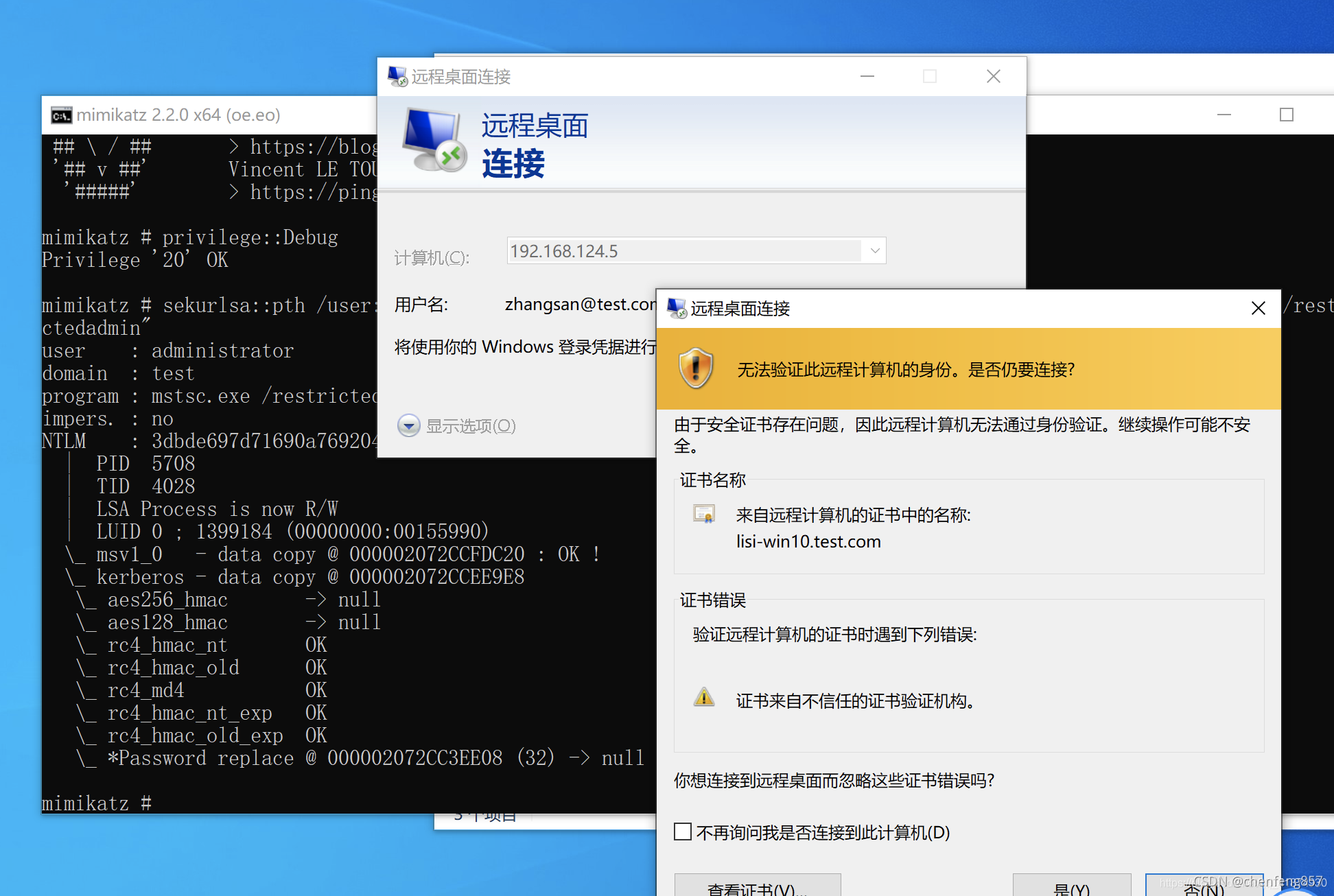Image resolution: width=1334 pixels, height=896 pixels.
Task: Click the 'impers. : no' console line
Action: click(x=108, y=418)
